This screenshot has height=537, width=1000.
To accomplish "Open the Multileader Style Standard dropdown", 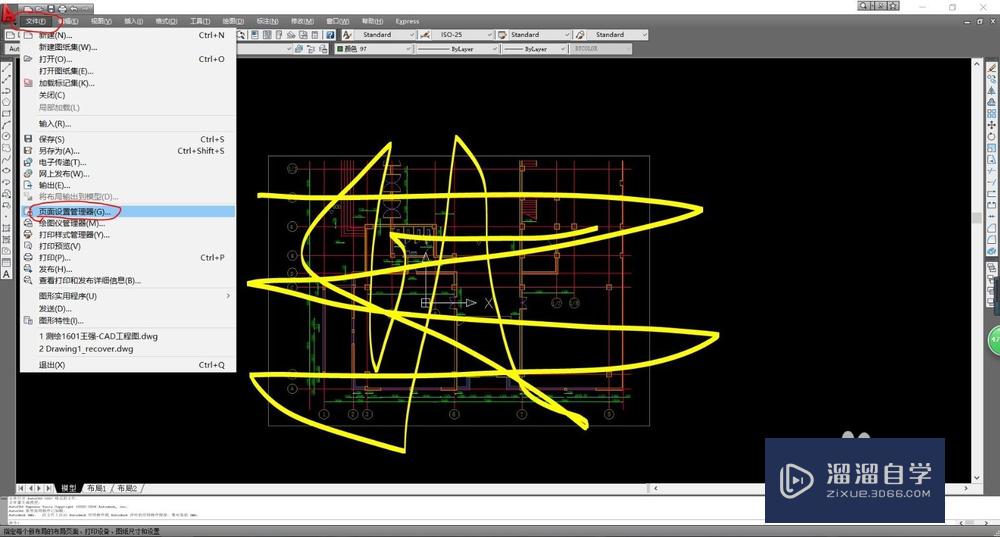I will (617, 35).
